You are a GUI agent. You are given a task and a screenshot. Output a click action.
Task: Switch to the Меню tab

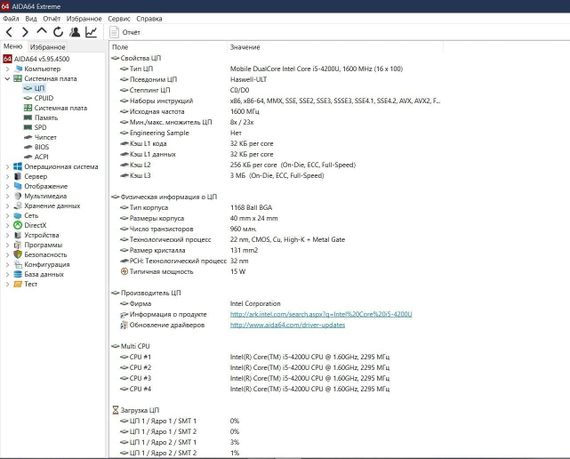(13, 47)
